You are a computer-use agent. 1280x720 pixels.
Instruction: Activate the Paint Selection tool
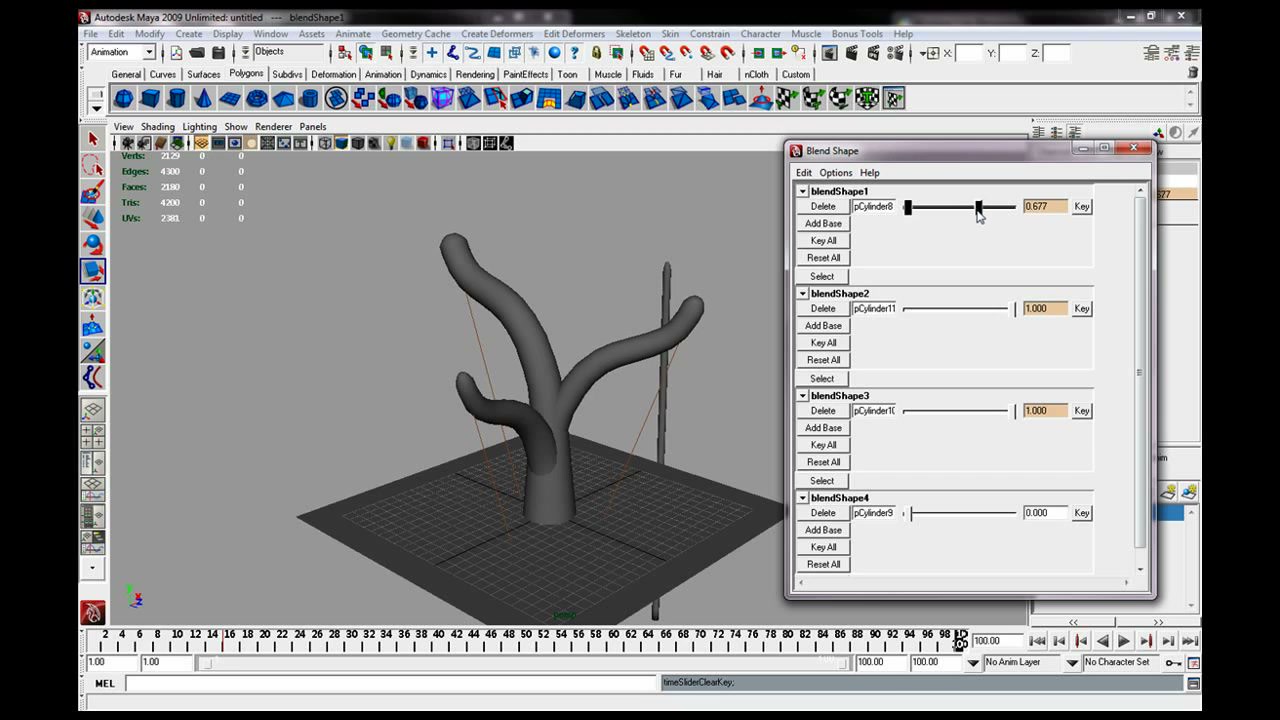93,192
